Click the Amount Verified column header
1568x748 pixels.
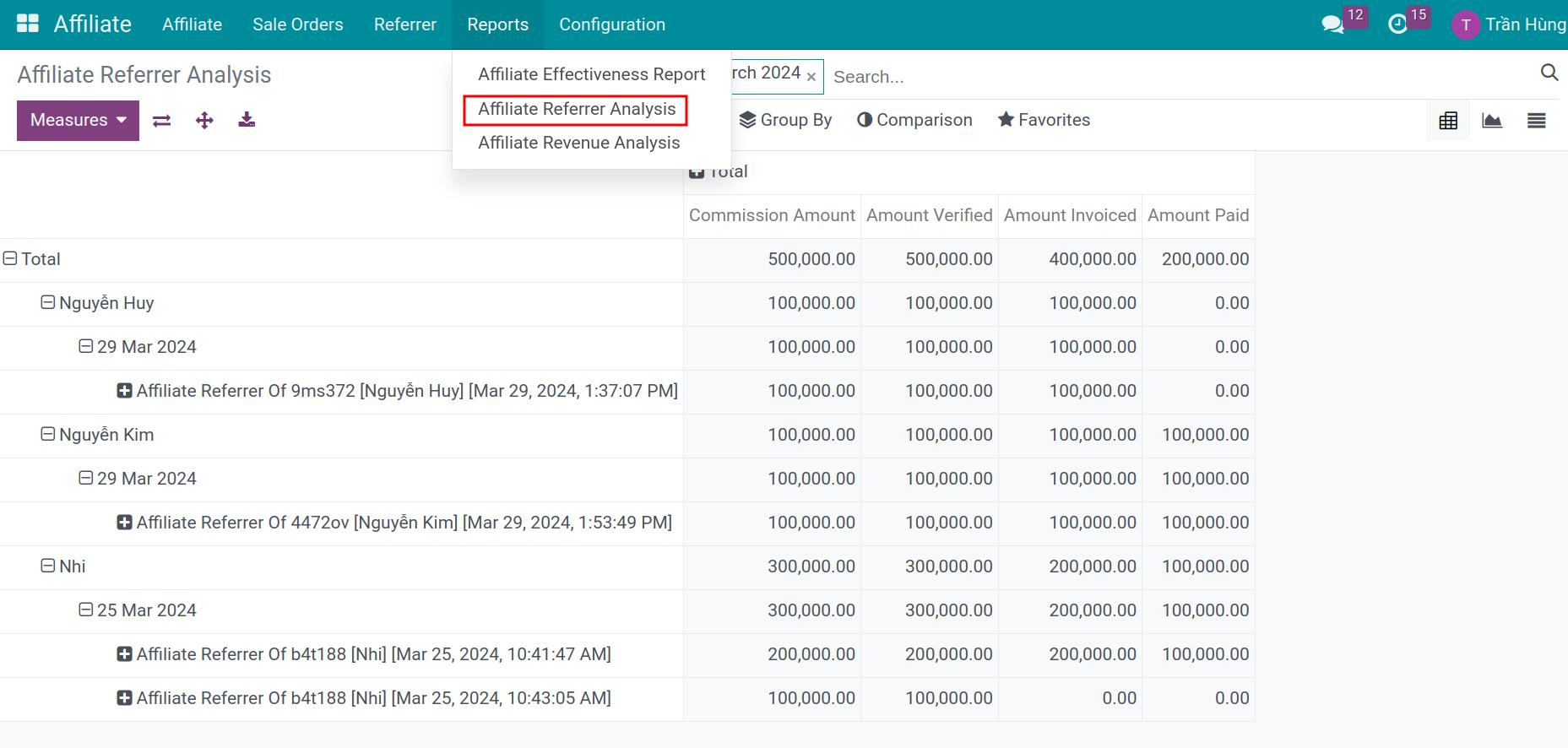[x=930, y=215]
